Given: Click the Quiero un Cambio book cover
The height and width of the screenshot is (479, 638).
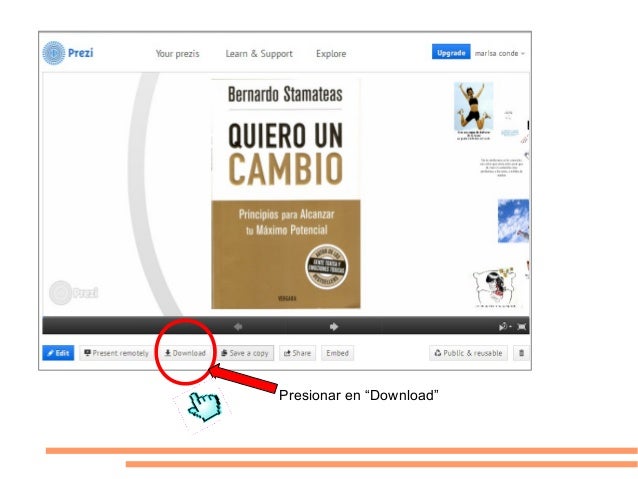Looking at the screenshot, I should tap(286, 194).
